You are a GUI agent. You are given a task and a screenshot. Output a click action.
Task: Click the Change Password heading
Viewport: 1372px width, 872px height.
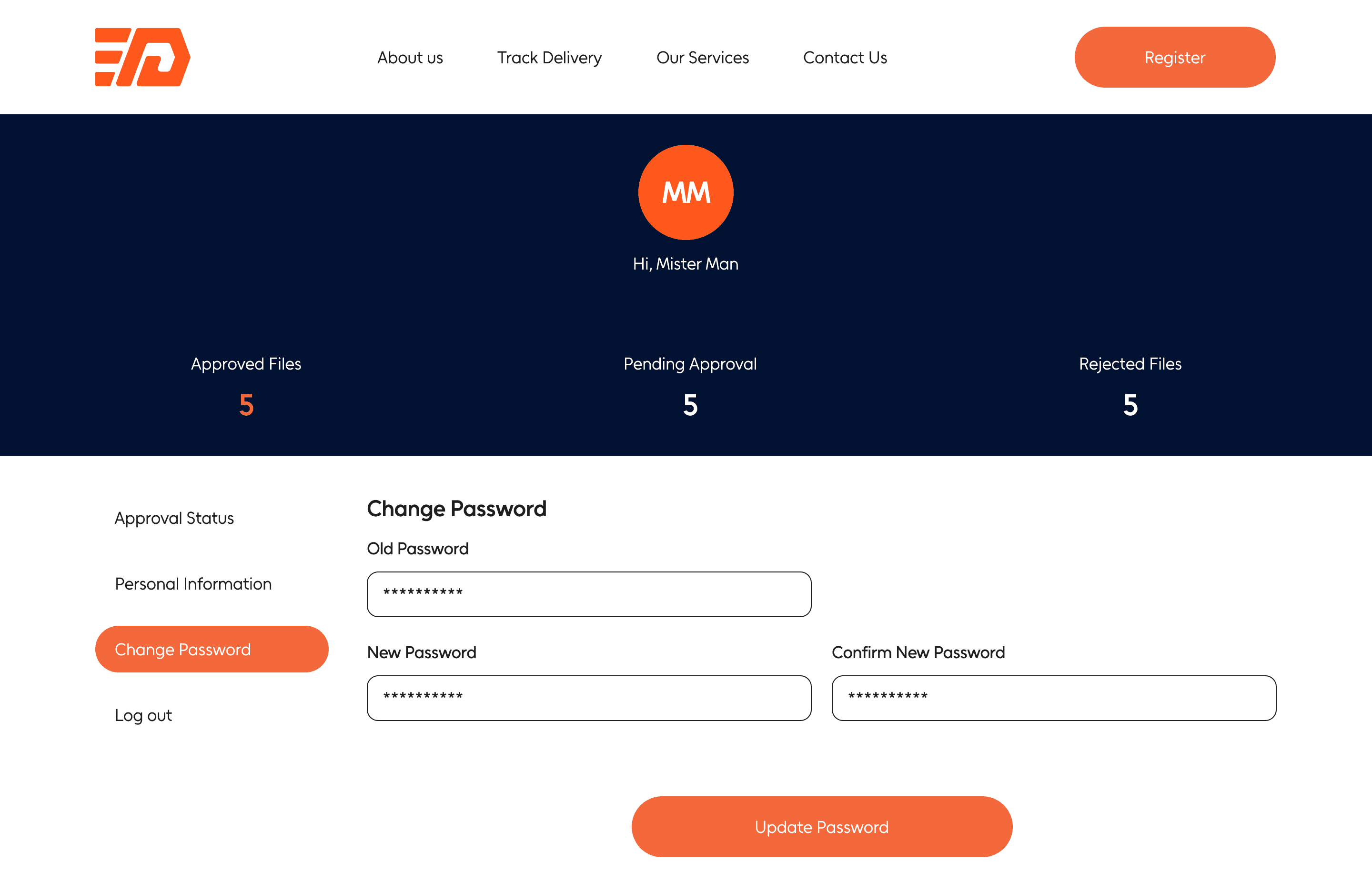tap(456, 509)
